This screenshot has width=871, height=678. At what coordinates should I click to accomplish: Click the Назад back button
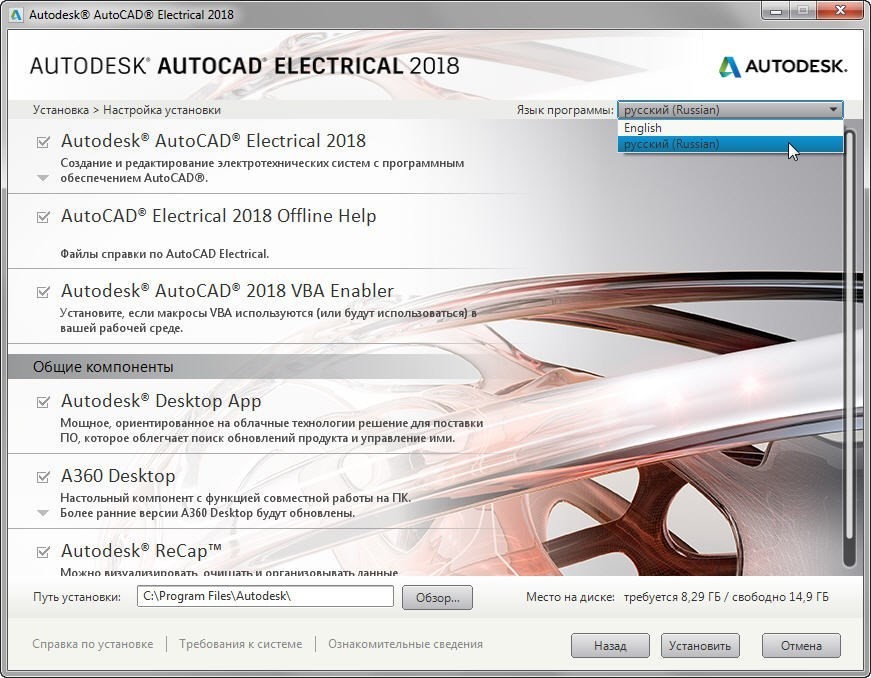(x=610, y=646)
